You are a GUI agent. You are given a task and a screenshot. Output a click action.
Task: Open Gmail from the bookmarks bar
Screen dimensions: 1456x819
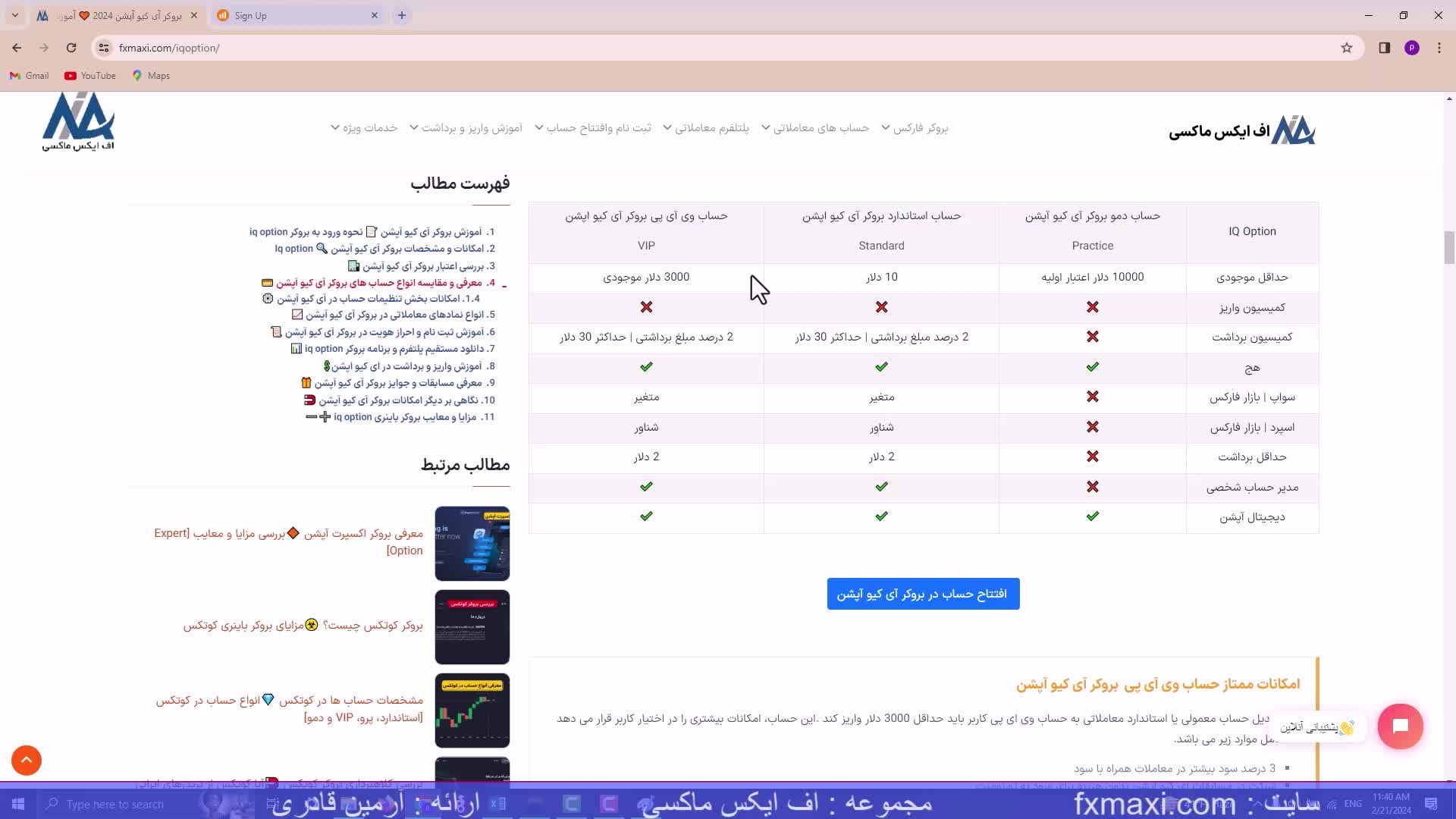pos(28,75)
